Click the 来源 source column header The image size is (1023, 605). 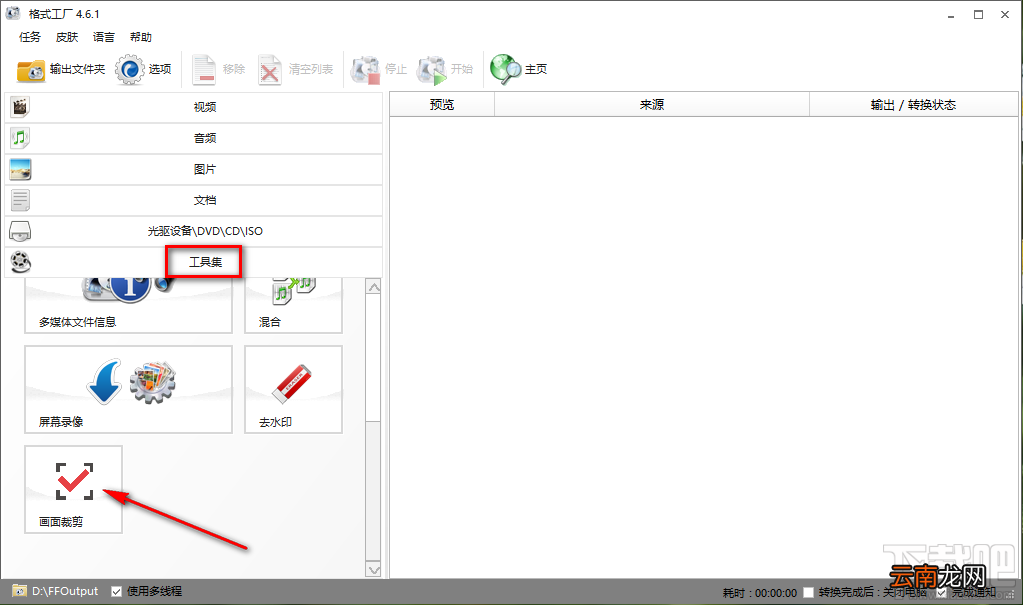652,104
